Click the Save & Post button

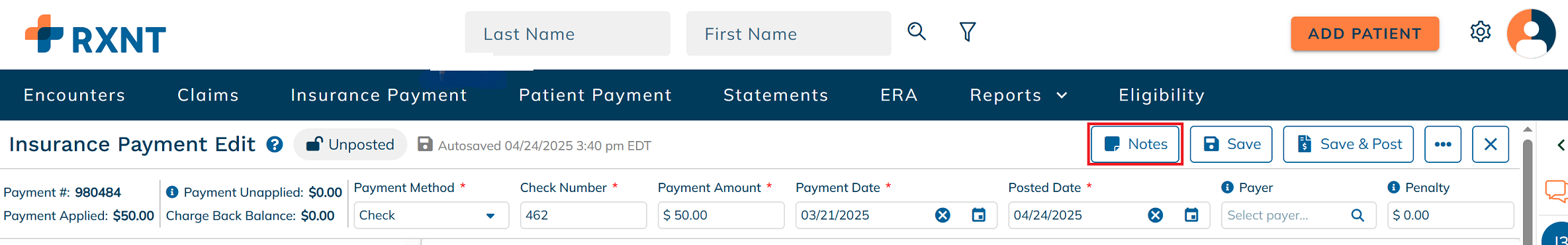(1348, 144)
